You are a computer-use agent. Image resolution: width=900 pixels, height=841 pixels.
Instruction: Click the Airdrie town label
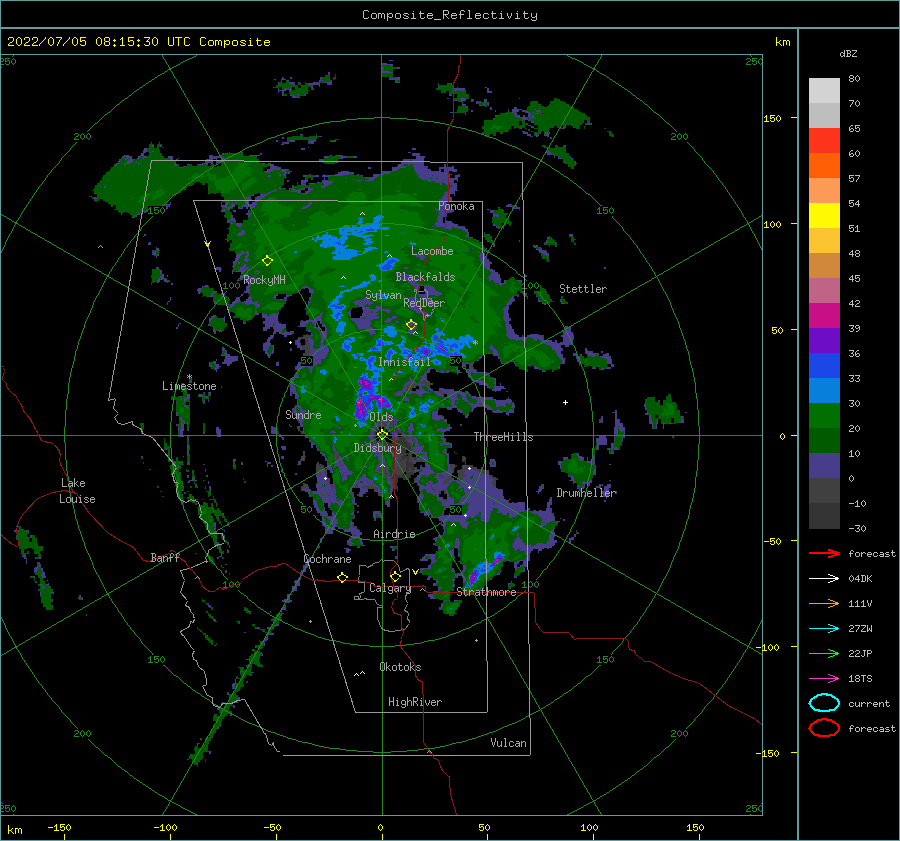click(x=394, y=534)
